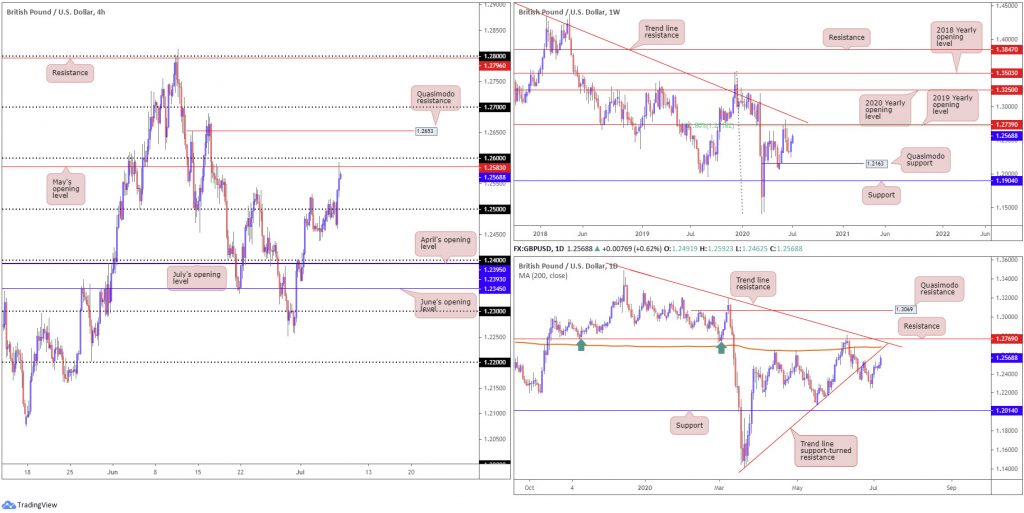The height and width of the screenshot is (513, 1024).
Task: Click the TradingView logo icon
Action: (8, 505)
